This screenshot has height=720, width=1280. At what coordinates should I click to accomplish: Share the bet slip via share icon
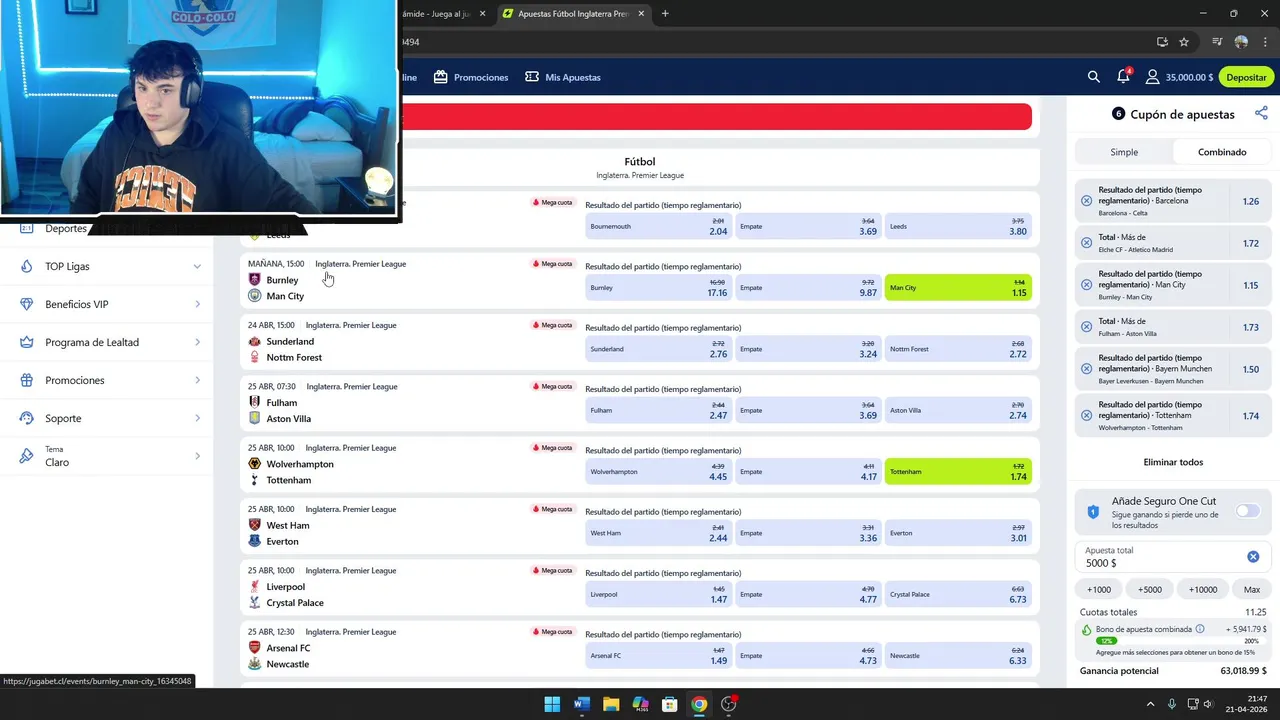tap(1261, 114)
